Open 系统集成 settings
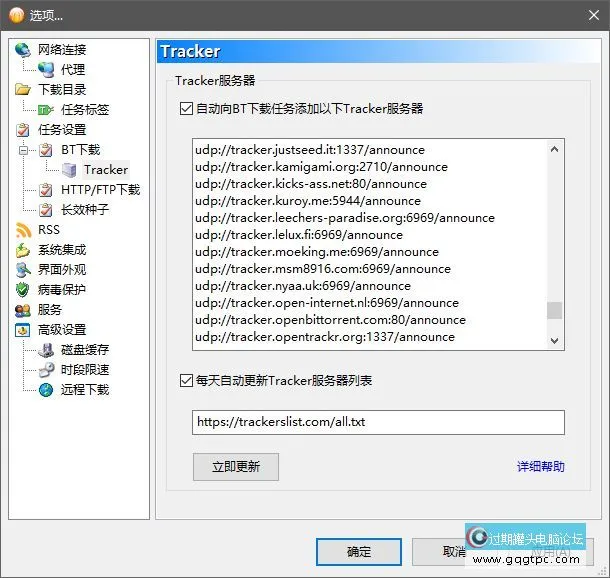 62,250
